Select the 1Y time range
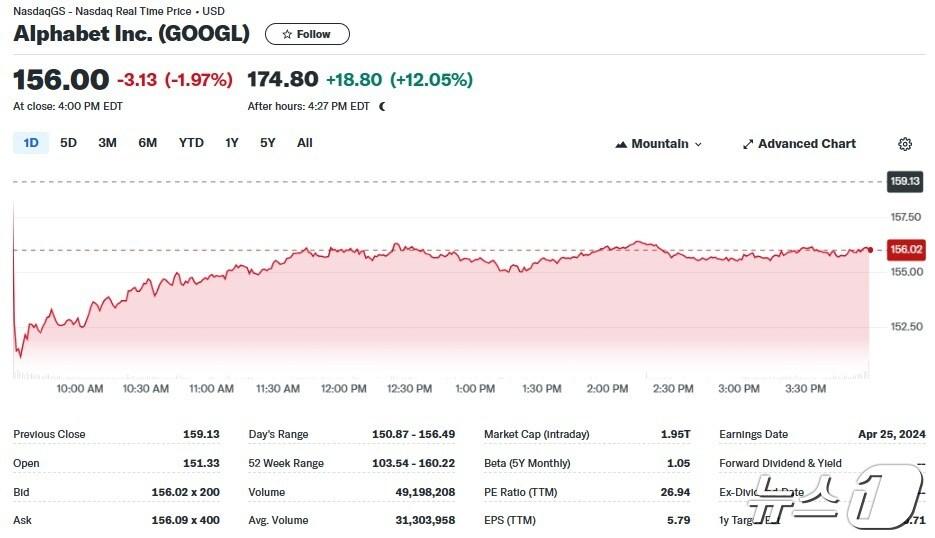This screenshot has width=935, height=538. pyautogui.click(x=232, y=143)
